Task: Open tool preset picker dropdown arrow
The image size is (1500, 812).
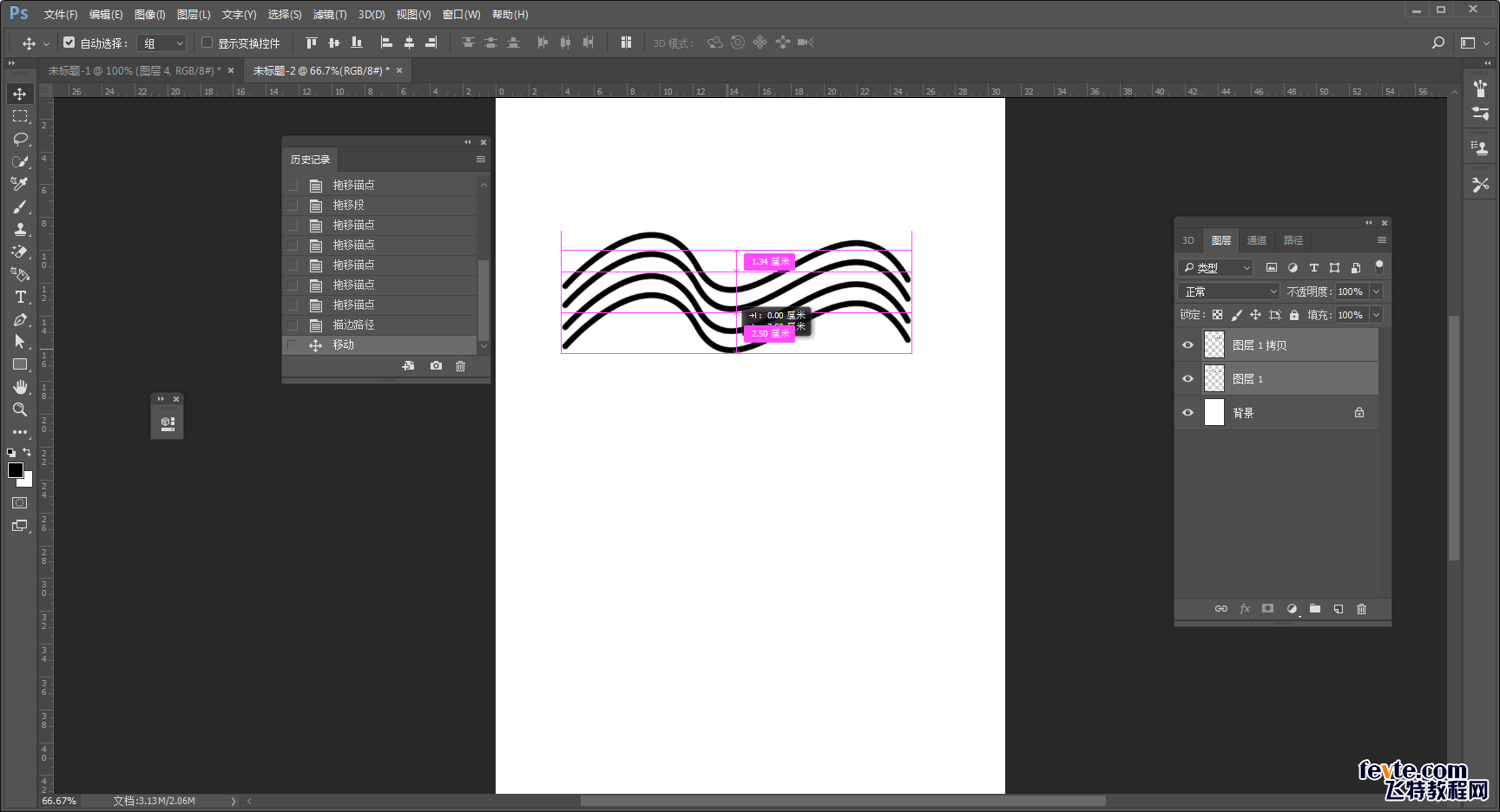Action: (x=46, y=43)
